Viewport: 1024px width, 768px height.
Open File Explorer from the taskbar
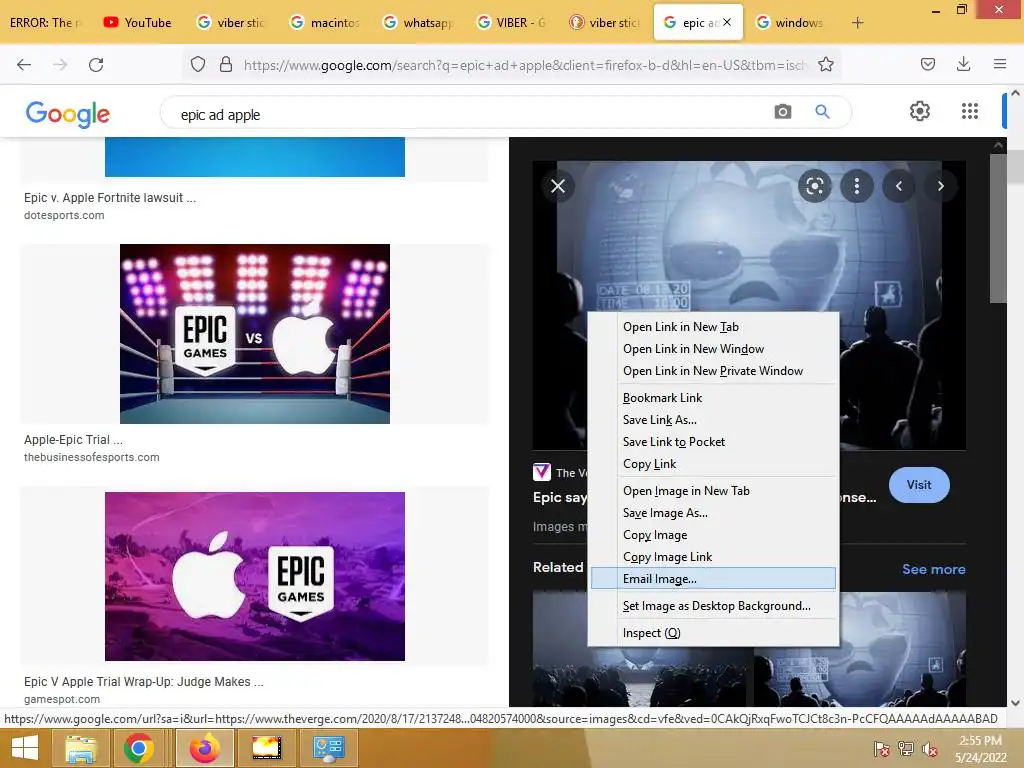click(80, 748)
